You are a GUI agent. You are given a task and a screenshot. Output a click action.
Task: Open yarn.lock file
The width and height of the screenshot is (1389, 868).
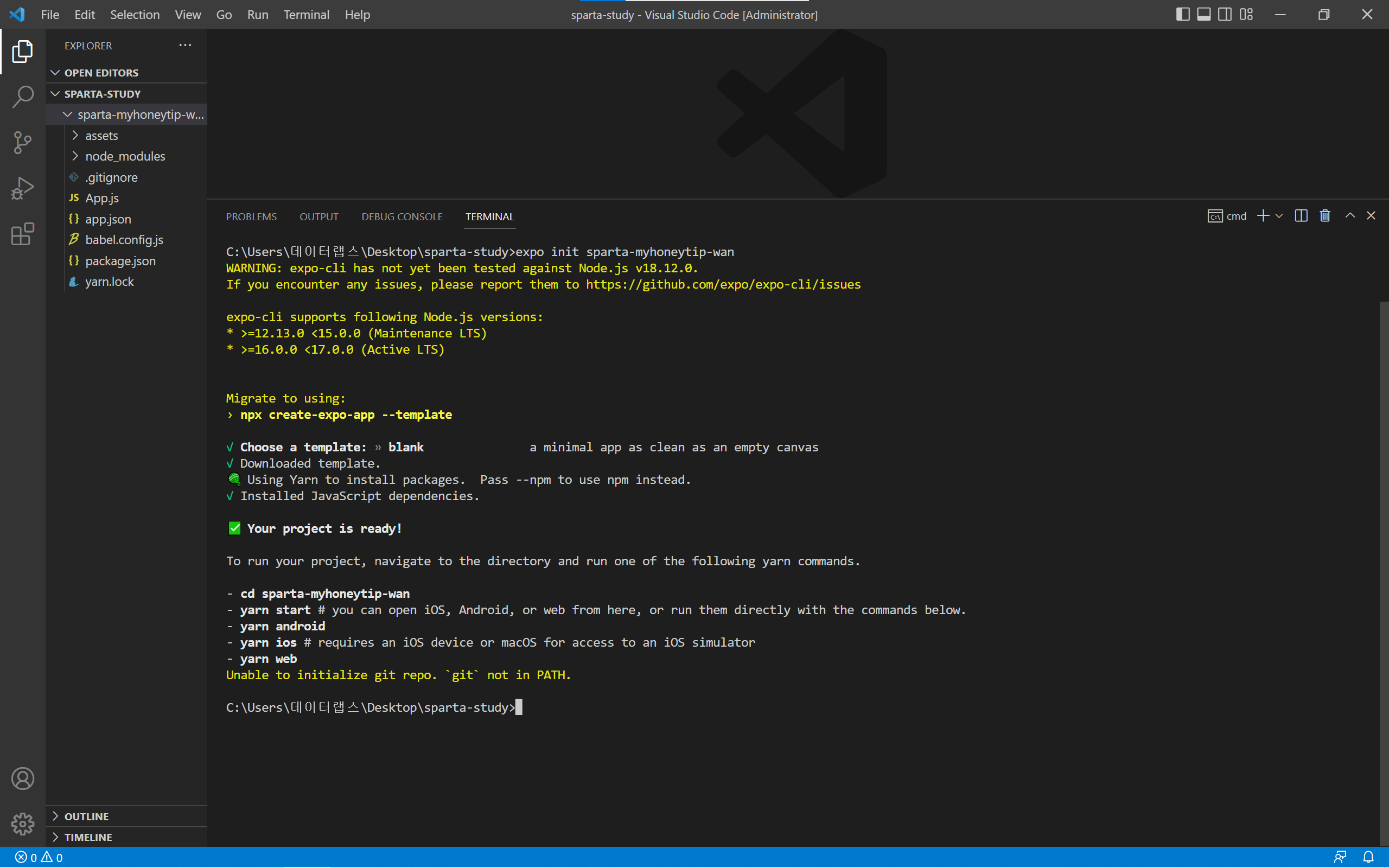[x=126, y=282]
